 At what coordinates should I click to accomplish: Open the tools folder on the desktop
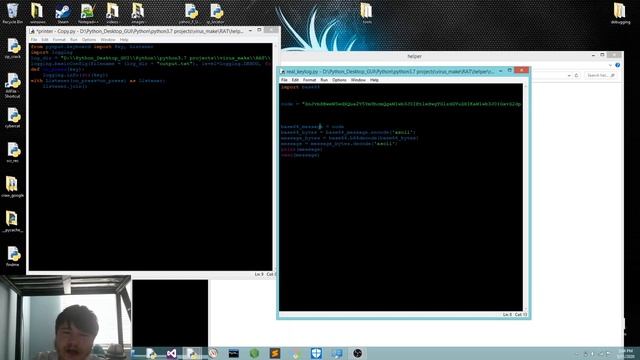pyautogui.click(x=367, y=12)
